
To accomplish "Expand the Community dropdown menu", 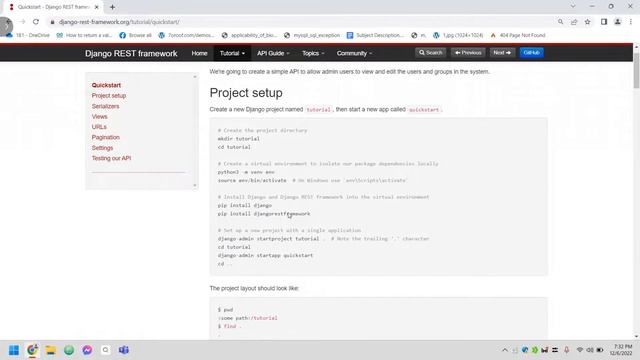I will (x=354, y=53).
